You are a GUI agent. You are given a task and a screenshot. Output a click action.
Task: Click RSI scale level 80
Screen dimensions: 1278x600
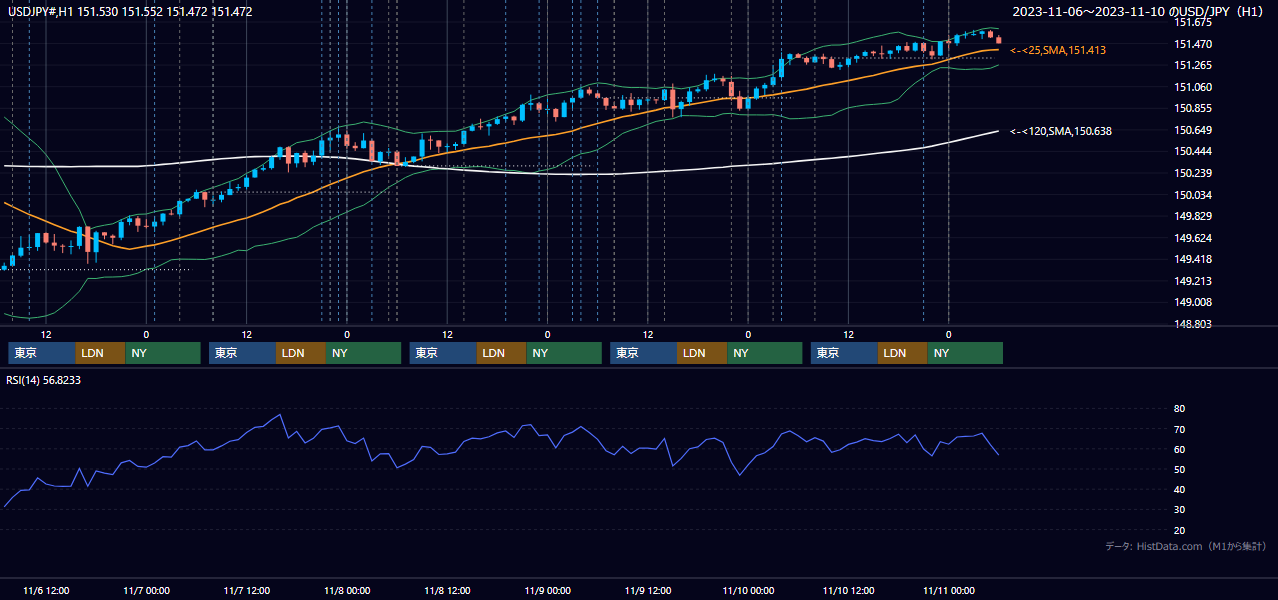click(x=1179, y=409)
